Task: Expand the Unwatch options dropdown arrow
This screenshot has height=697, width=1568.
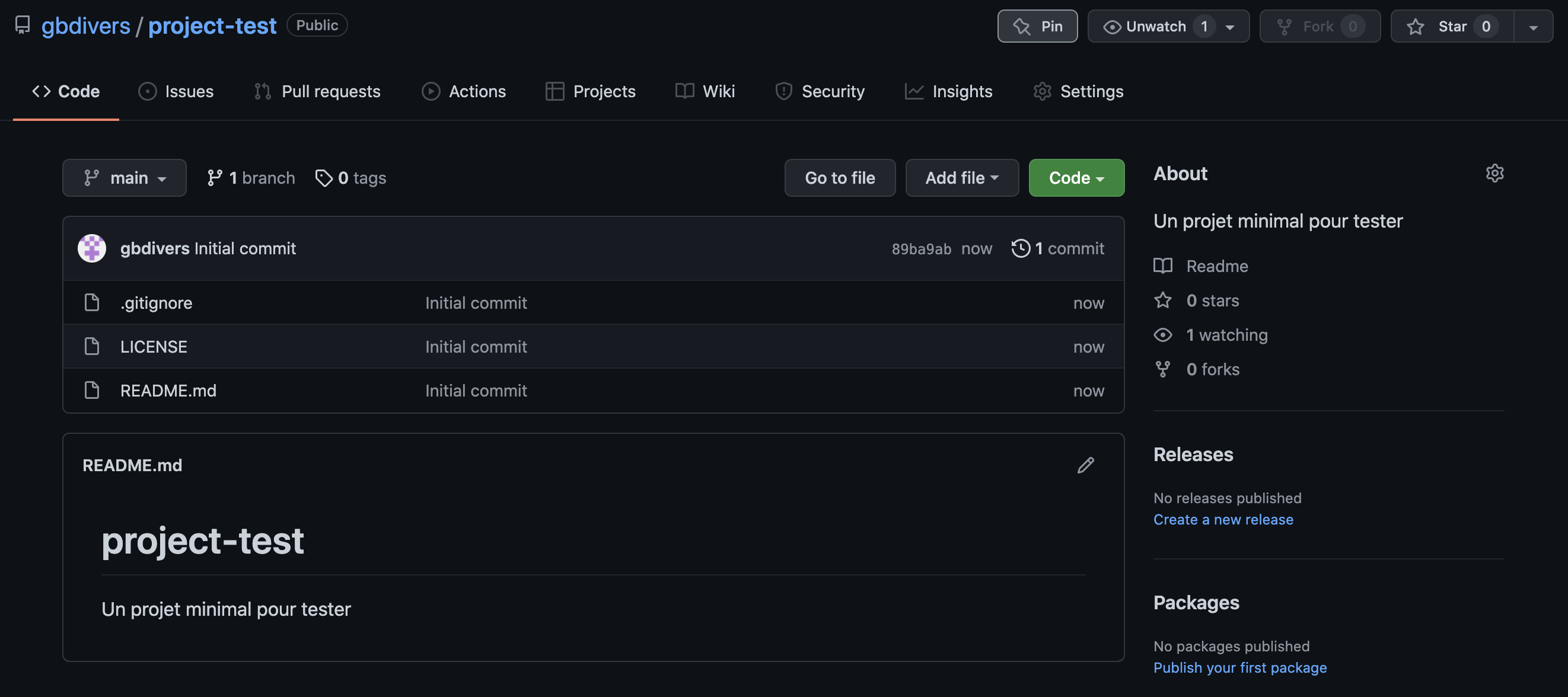Action: (x=1230, y=27)
